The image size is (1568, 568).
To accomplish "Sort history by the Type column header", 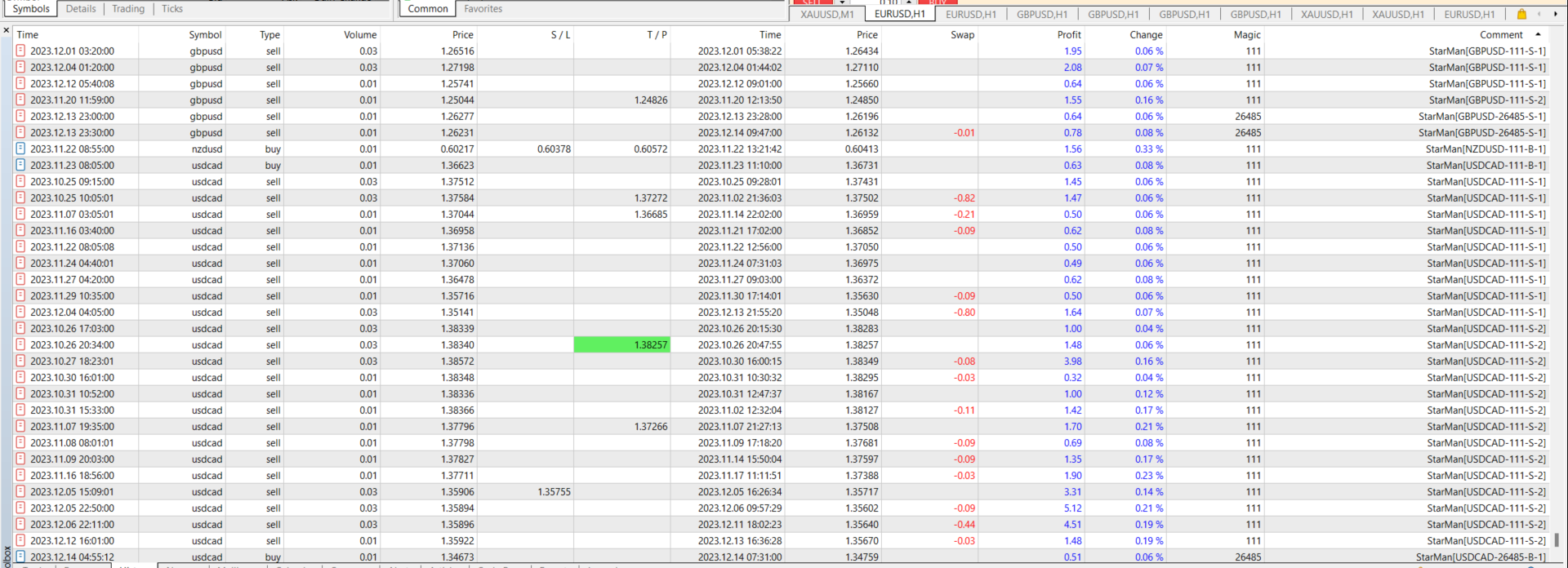I will coord(269,34).
